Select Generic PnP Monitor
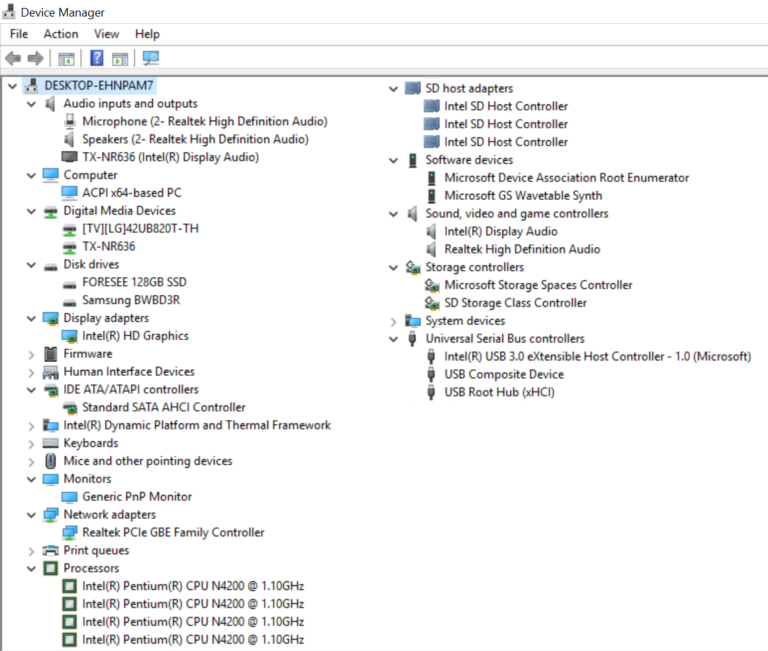 [x=137, y=497]
